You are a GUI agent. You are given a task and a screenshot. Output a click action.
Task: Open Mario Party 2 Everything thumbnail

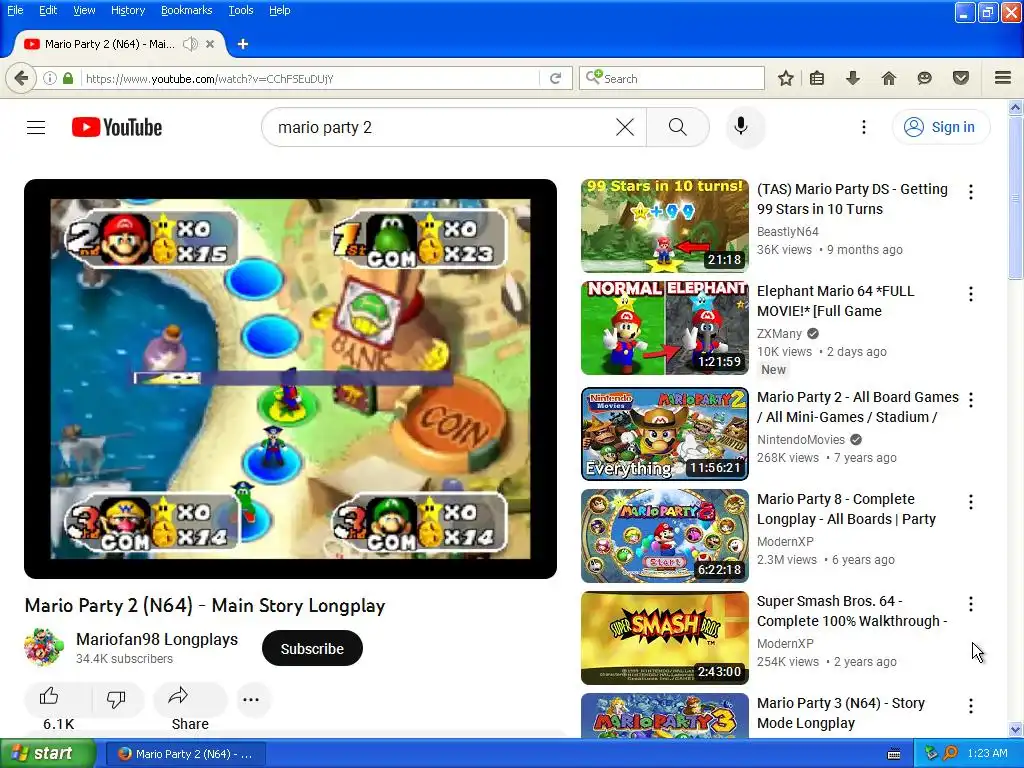665,434
